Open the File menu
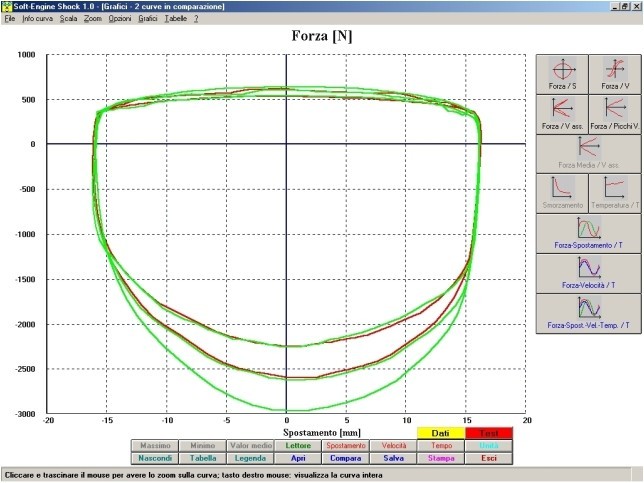Viewport: 644px width, 483px height. click(9, 19)
